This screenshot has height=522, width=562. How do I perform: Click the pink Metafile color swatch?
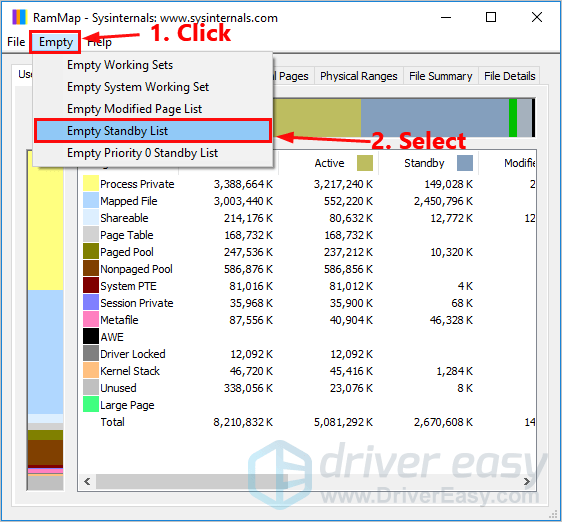click(91, 319)
